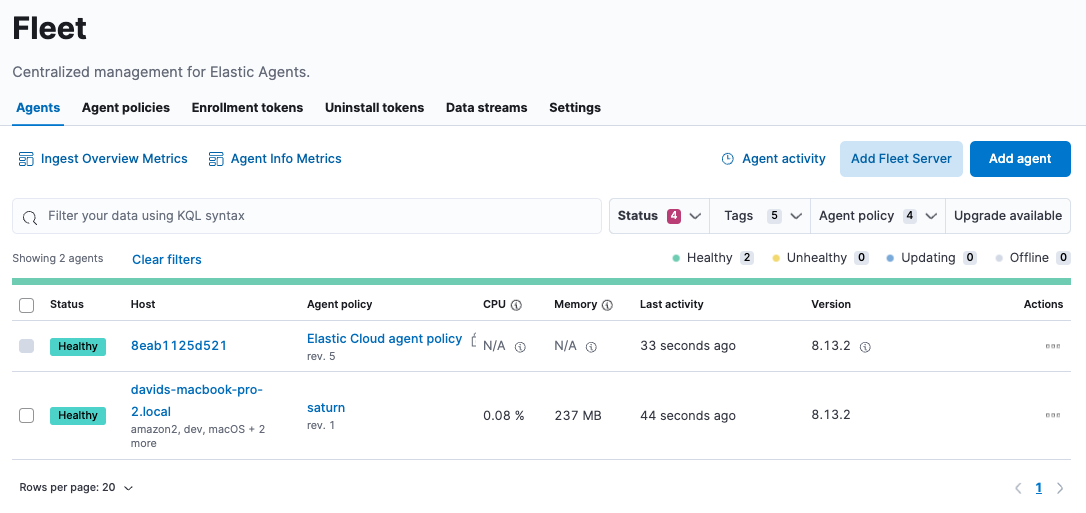The width and height of the screenshot is (1086, 513).
Task: Open the Tags filter dropdown
Action: pos(760,216)
